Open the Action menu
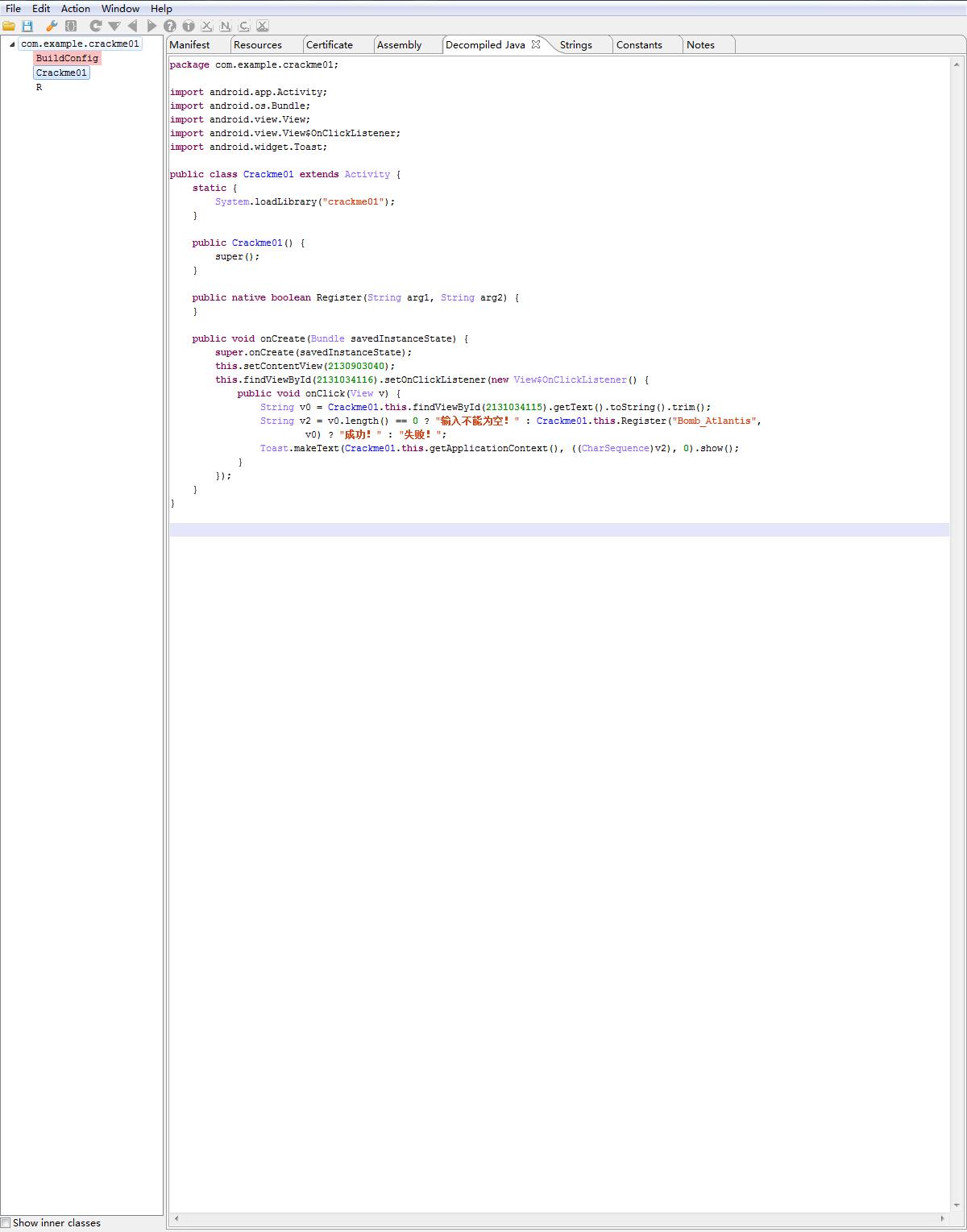Screen dimensions: 967x1232 tap(76, 9)
